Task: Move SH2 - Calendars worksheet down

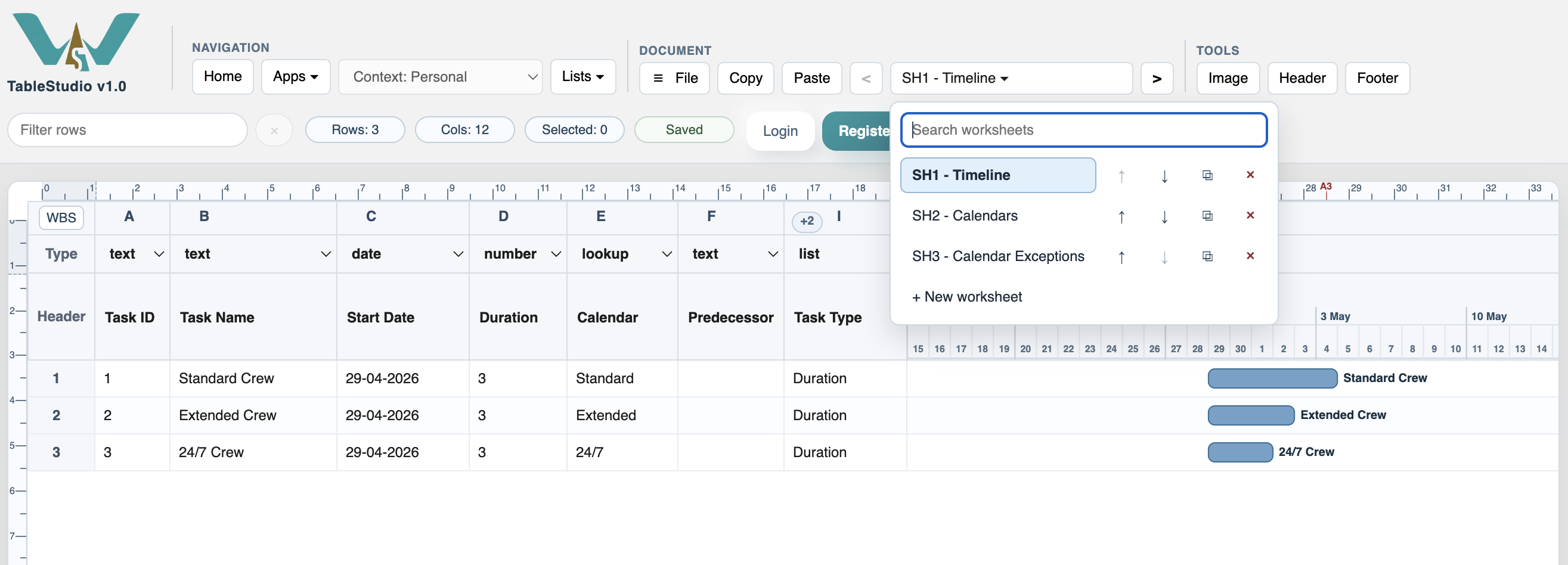Action: click(1164, 216)
